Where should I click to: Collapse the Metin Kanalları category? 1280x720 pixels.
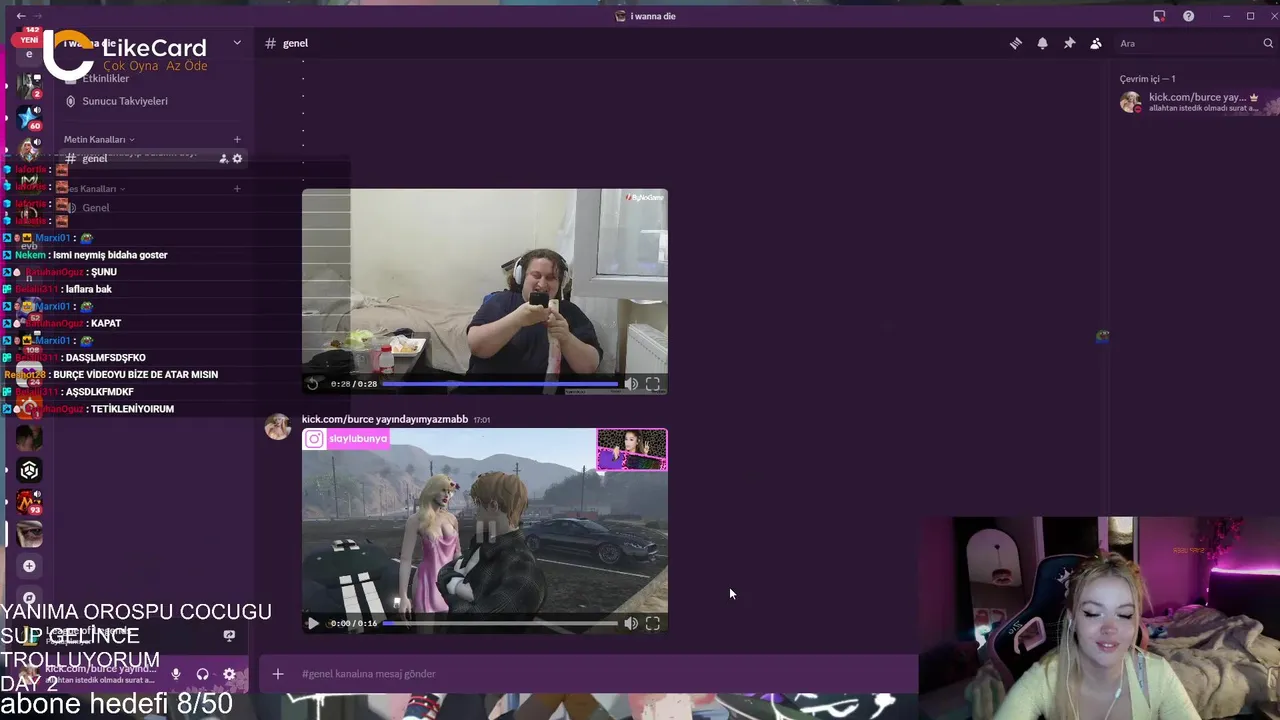click(x=99, y=139)
